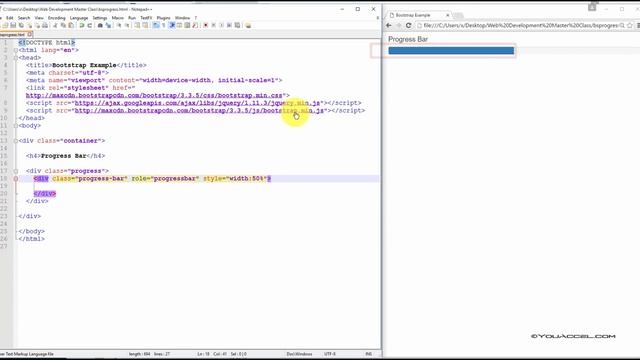Image resolution: width=640 pixels, height=360 pixels.
Task: Click the bootstrap.min.js URL in code
Action: [200, 111]
